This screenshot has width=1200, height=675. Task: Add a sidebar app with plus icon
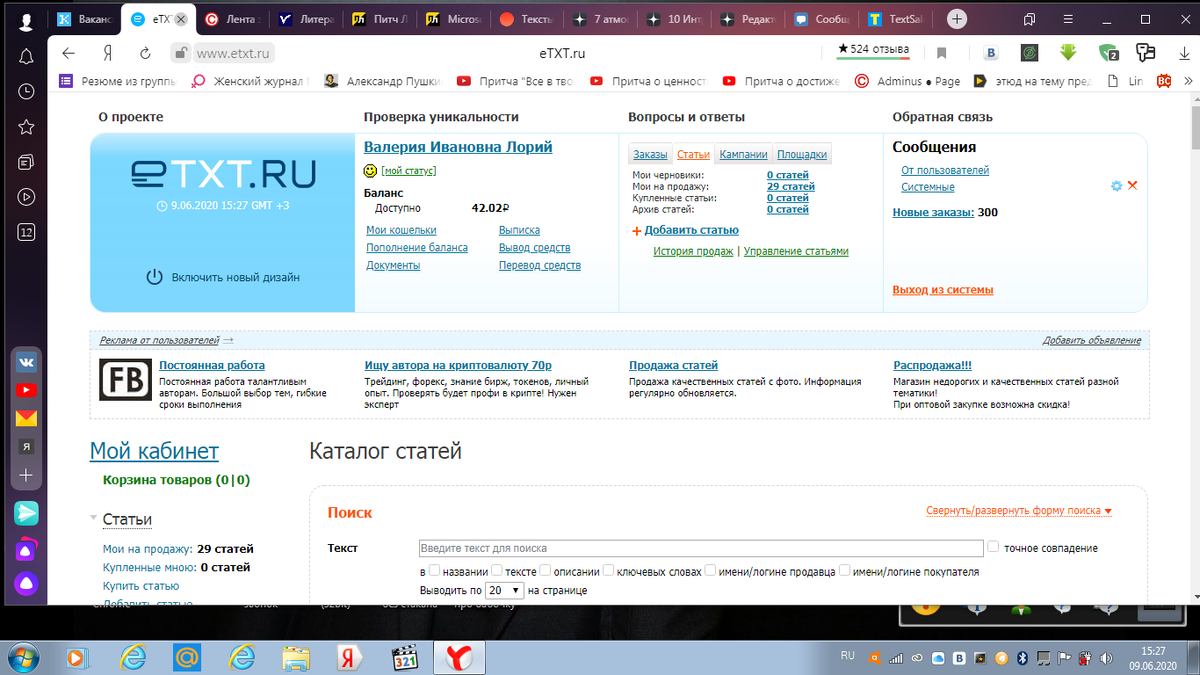point(26,475)
